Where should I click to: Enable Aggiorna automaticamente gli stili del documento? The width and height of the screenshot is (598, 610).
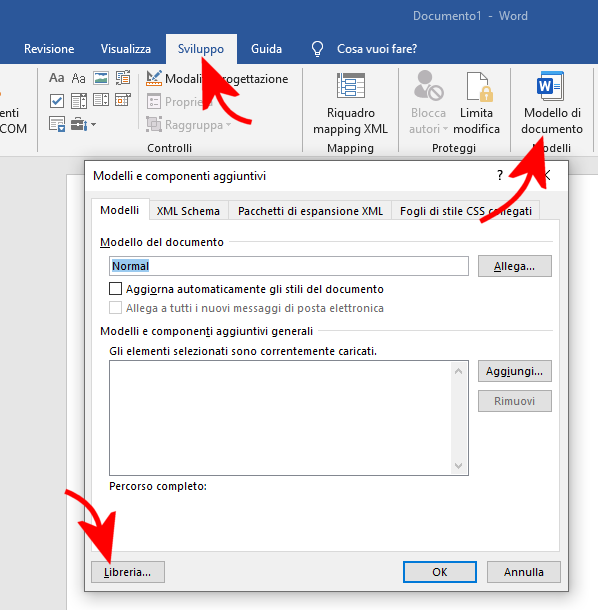[116, 289]
